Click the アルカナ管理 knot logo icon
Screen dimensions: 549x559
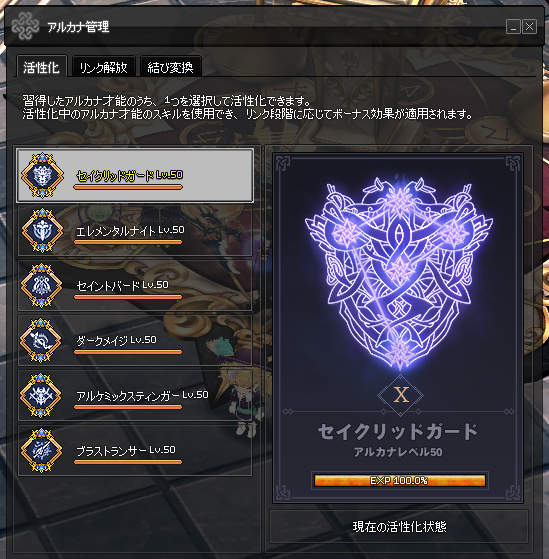(25, 26)
